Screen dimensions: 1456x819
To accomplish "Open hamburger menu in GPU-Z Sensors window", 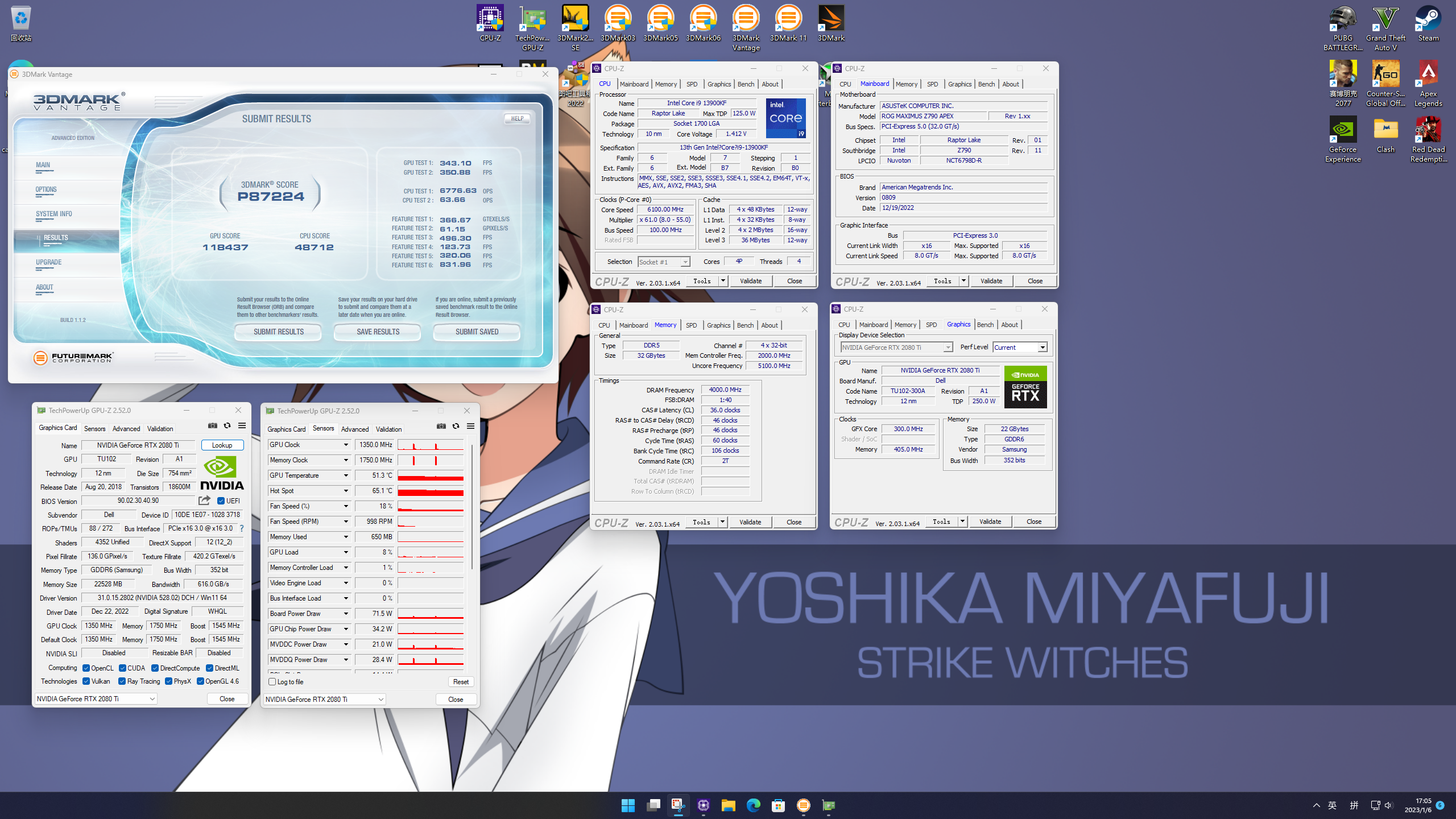I will pos(470,426).
